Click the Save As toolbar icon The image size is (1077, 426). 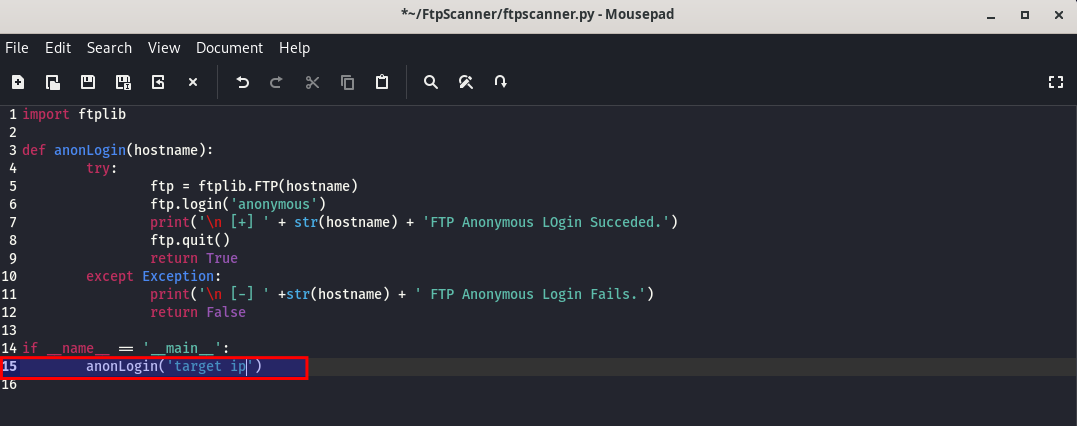coord(123,82)
